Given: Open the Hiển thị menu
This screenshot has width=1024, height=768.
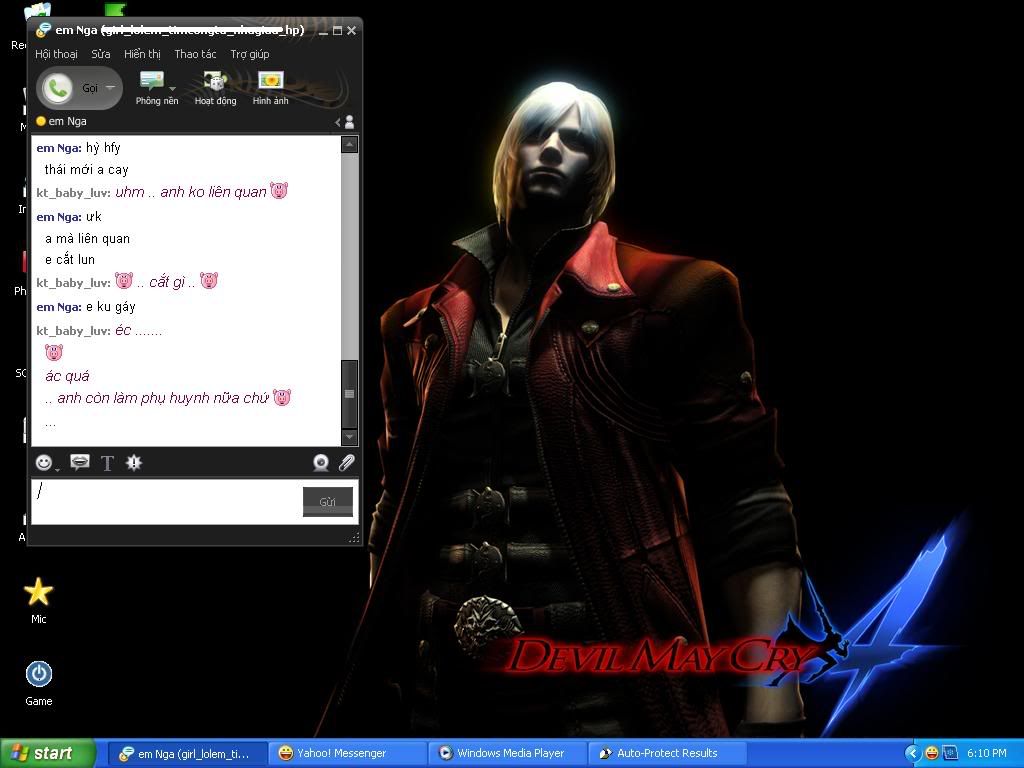Looking at the screenshot, I should 142,54.
